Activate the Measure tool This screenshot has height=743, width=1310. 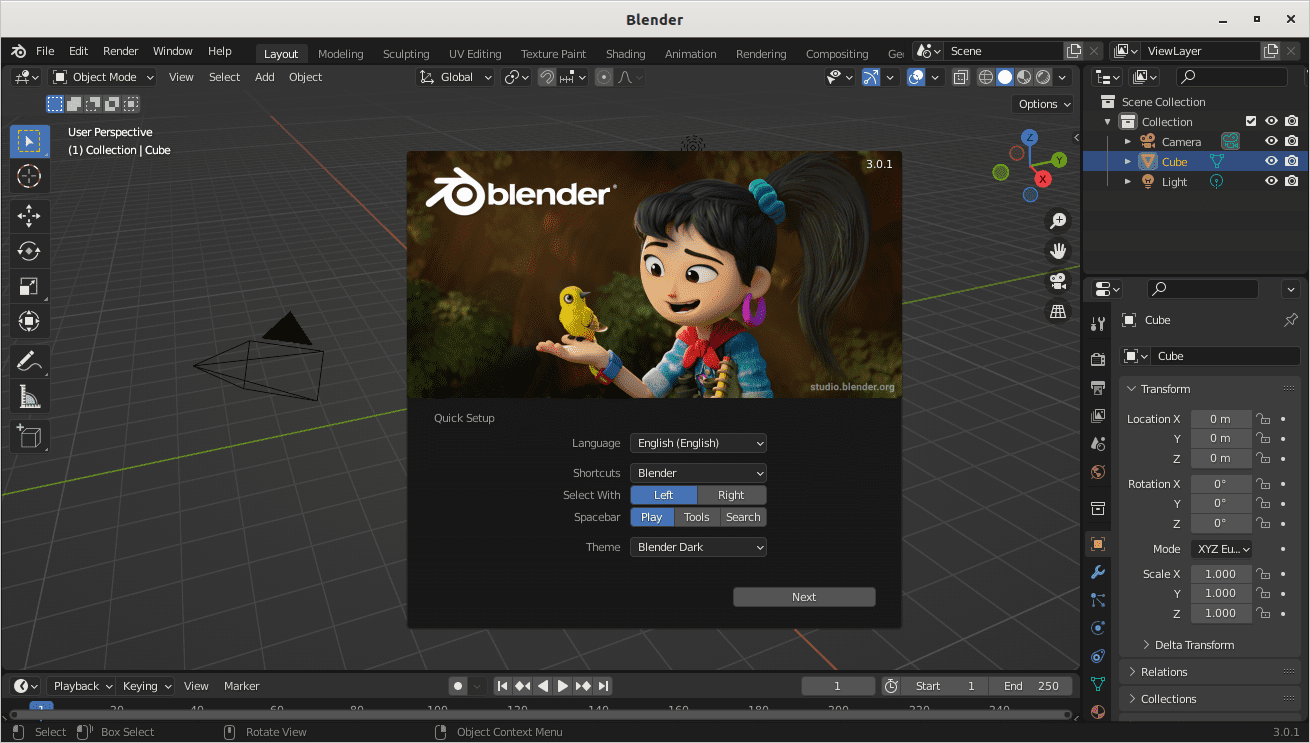[x=29, y=396]
